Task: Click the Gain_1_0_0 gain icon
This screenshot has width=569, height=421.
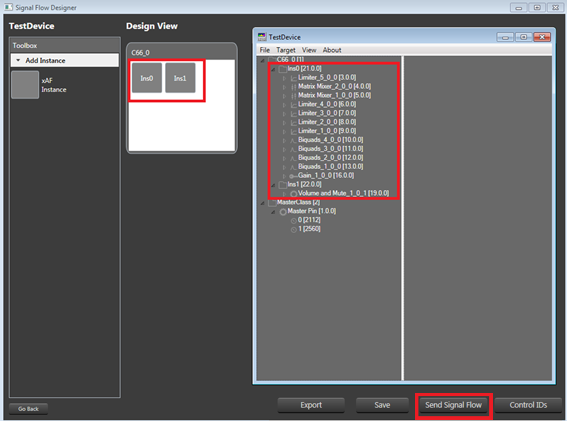Action: point(294,176)
